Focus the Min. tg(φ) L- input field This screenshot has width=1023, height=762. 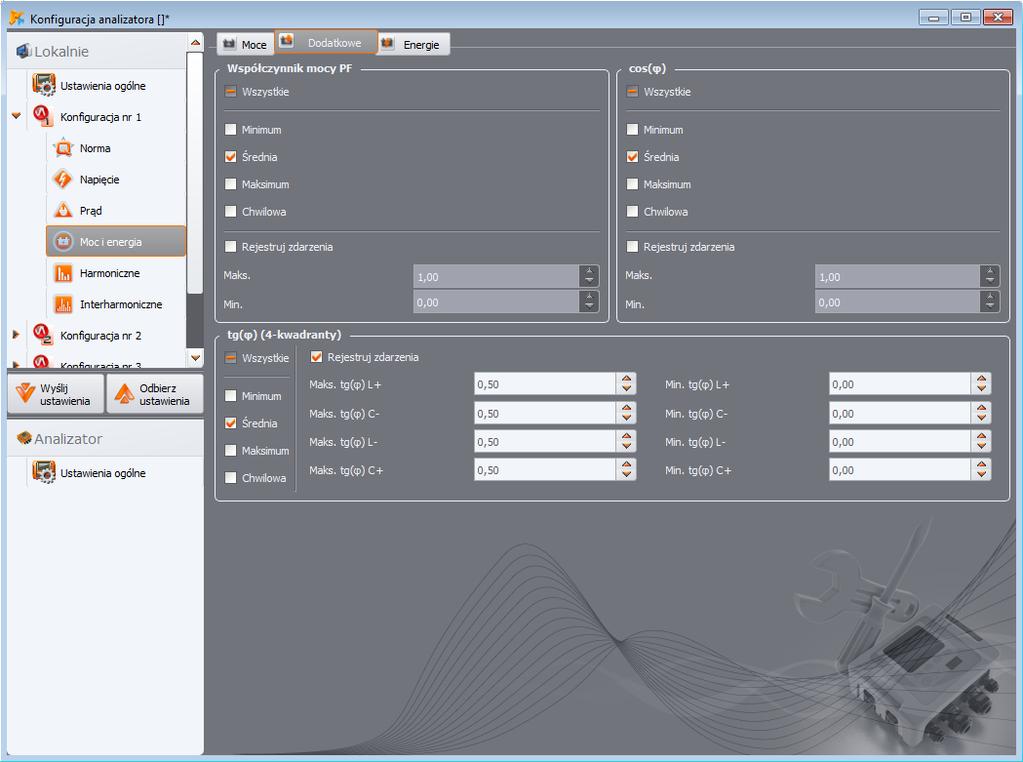[900, 441]
